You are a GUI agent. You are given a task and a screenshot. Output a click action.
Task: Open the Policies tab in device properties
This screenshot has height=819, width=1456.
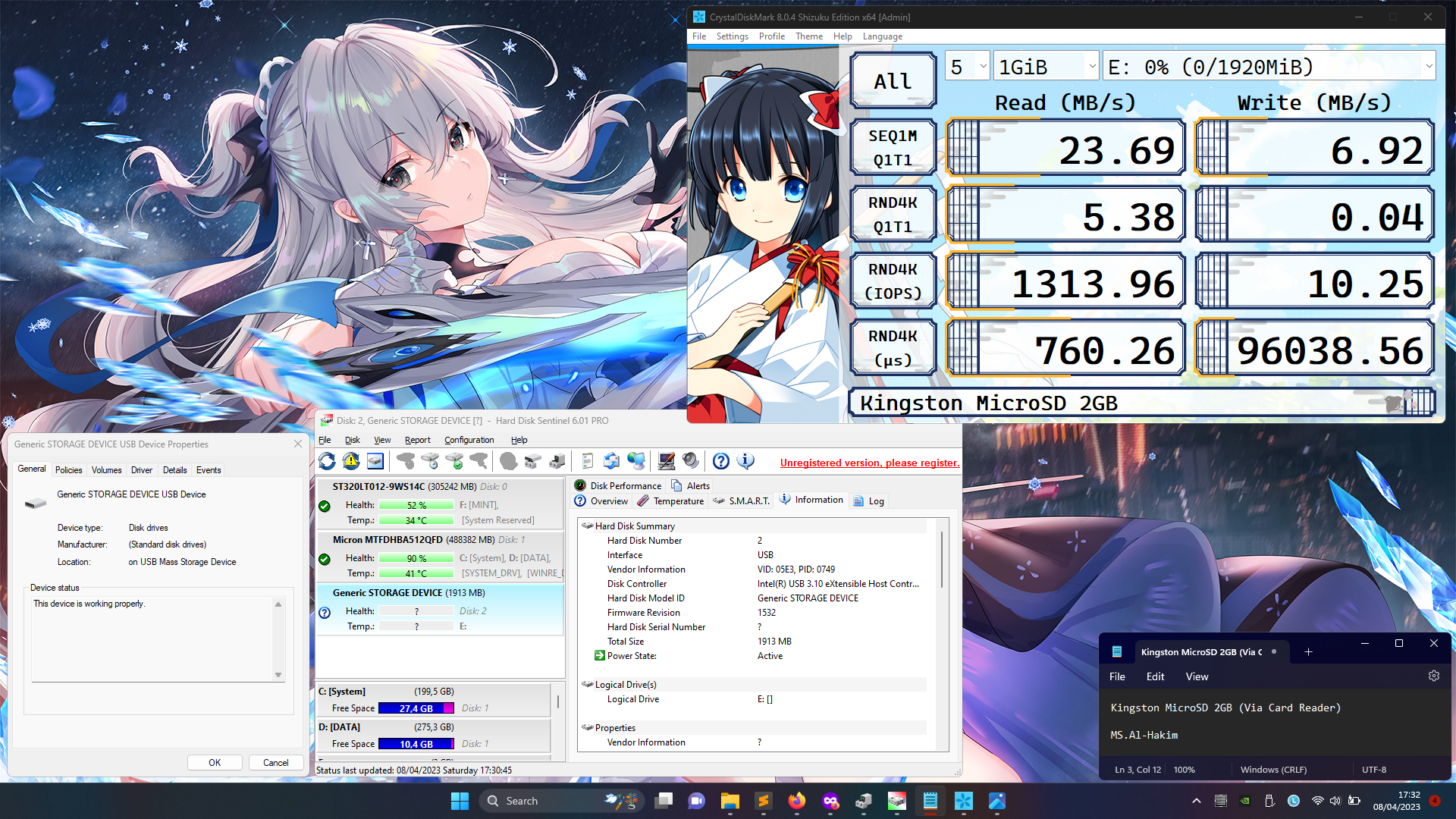tap(68, 470)
